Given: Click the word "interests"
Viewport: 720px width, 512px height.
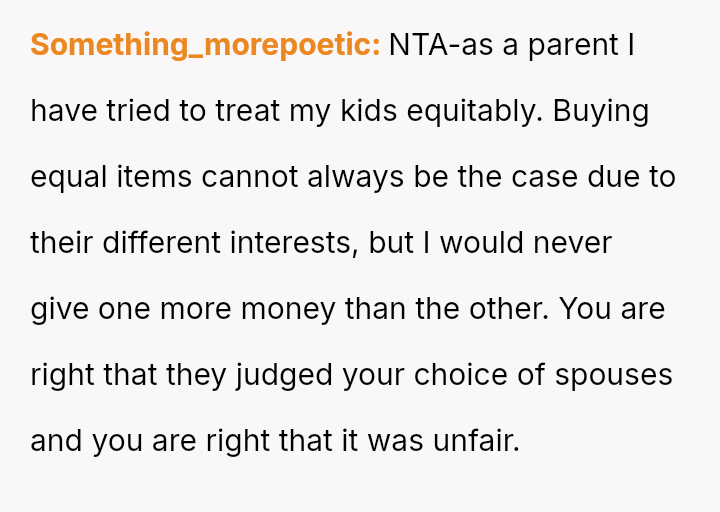Looking at the screenshot, I should click(291, 243).
